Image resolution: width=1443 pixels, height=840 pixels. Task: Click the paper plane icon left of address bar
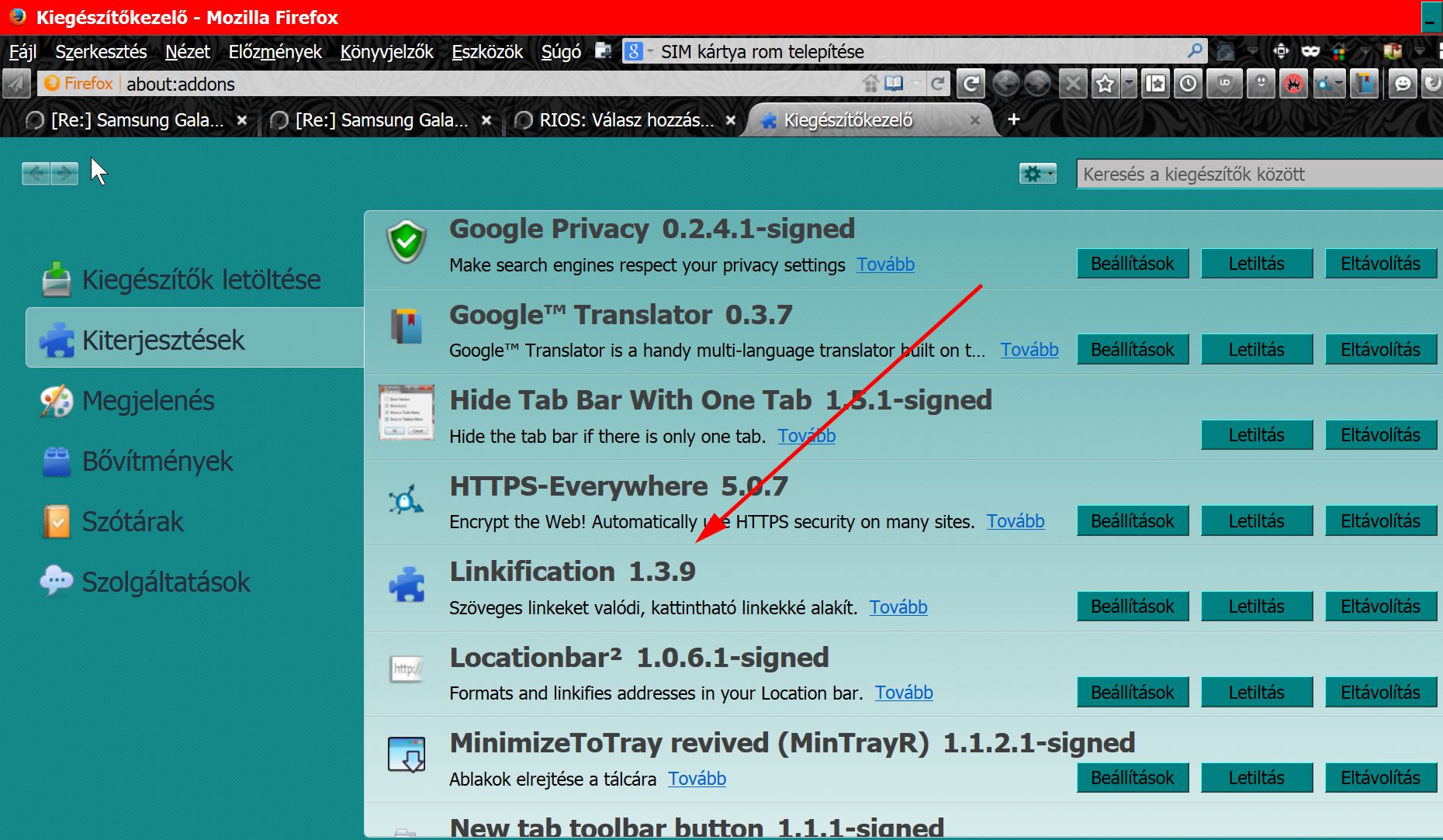click(16, 83)
